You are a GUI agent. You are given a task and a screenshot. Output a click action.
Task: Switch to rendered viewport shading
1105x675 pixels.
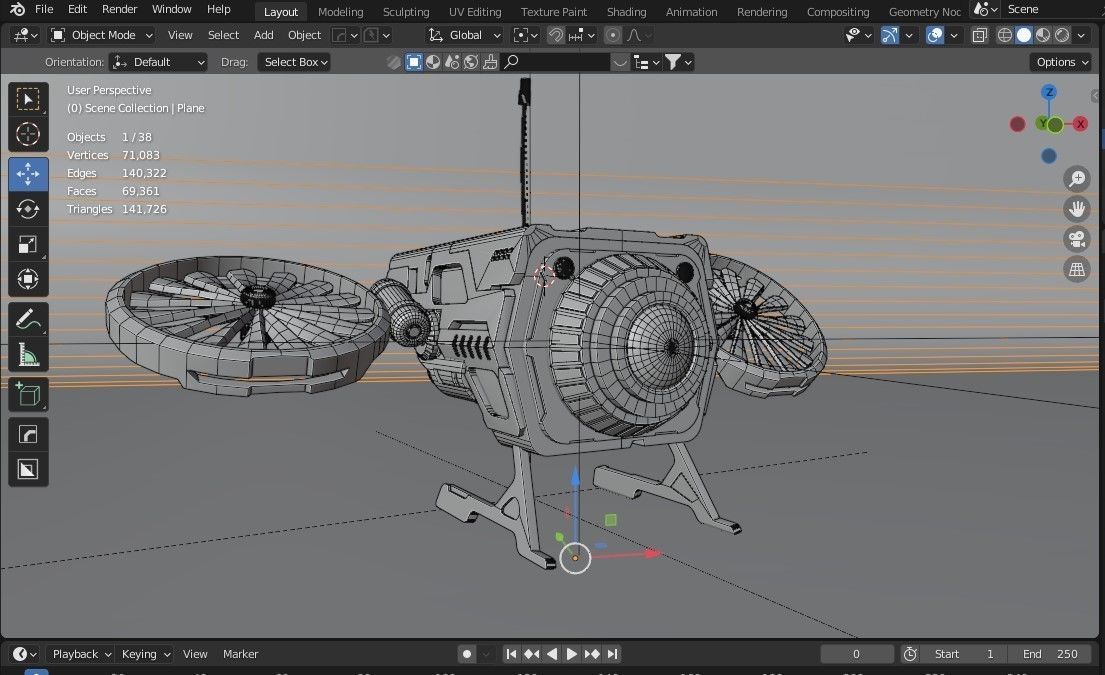pos(1062,35)
